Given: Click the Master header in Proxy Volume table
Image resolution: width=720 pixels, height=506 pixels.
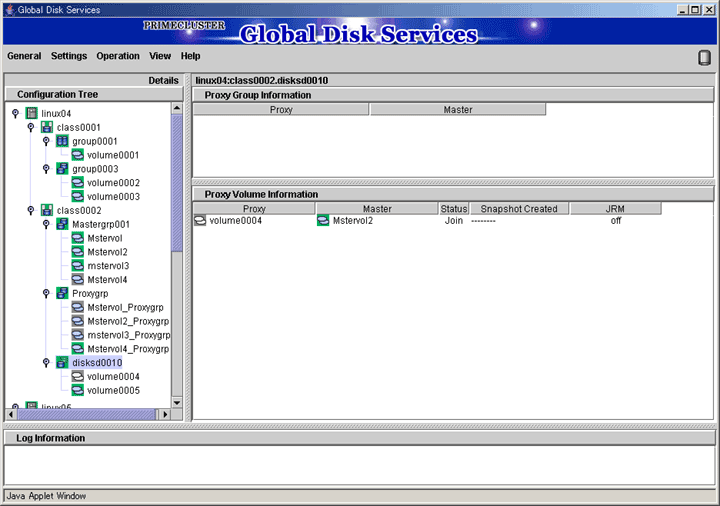Looking at the screenshot, I should 377,208.
